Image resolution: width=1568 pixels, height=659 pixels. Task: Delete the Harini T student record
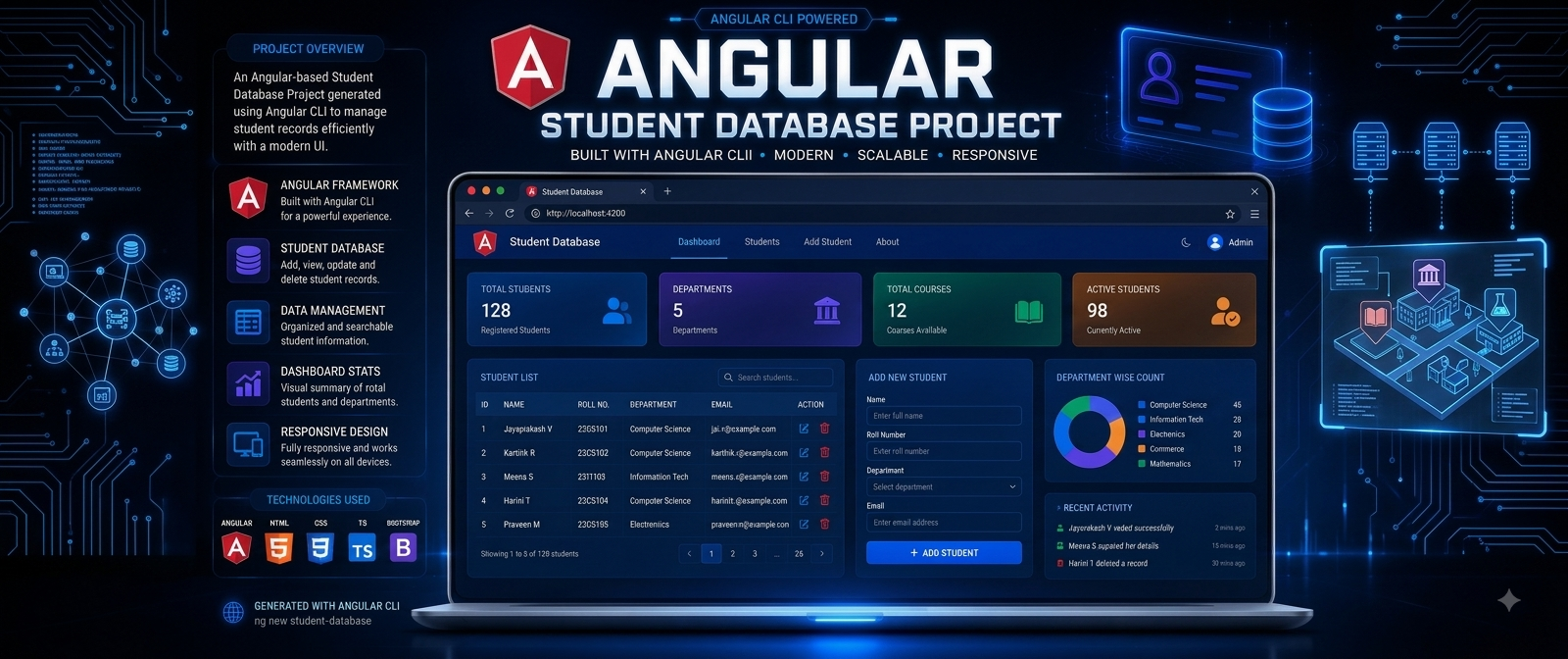824,500
